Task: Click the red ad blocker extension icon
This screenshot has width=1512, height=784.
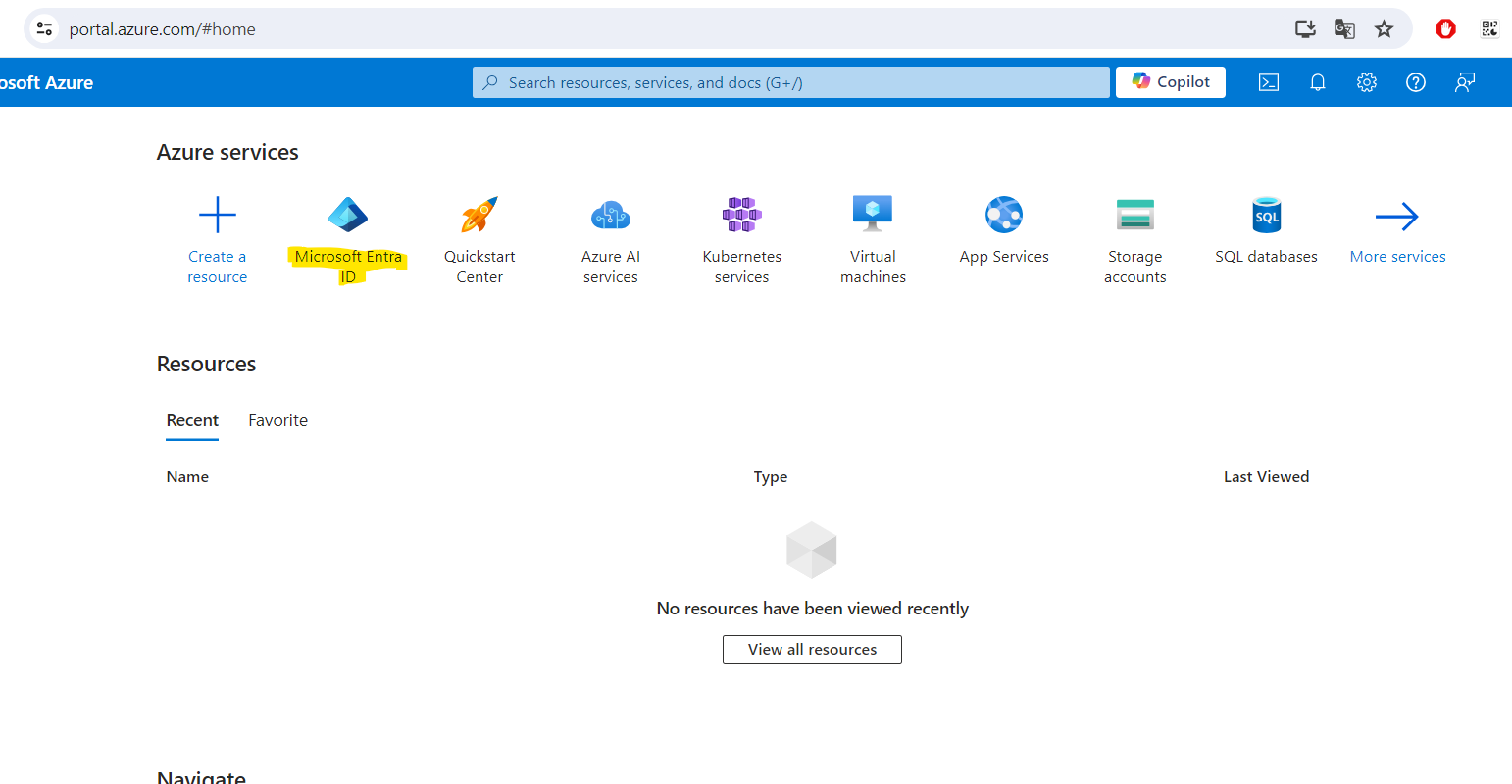Action: 1445,28
